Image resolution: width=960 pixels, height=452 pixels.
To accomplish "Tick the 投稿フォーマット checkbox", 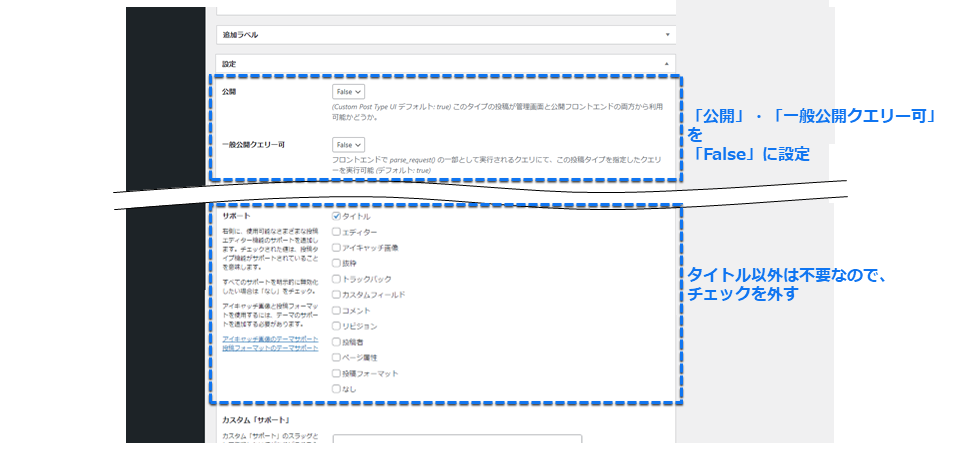I will point(337,373).
